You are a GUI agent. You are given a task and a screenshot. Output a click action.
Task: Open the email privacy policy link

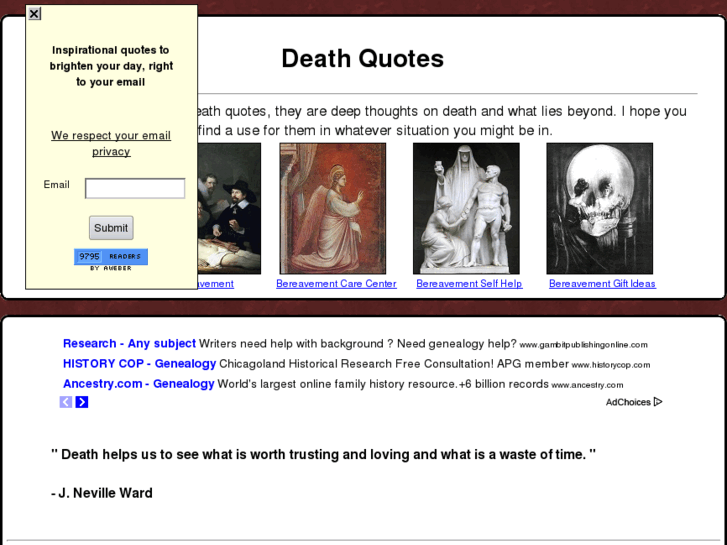pos(111,143)
